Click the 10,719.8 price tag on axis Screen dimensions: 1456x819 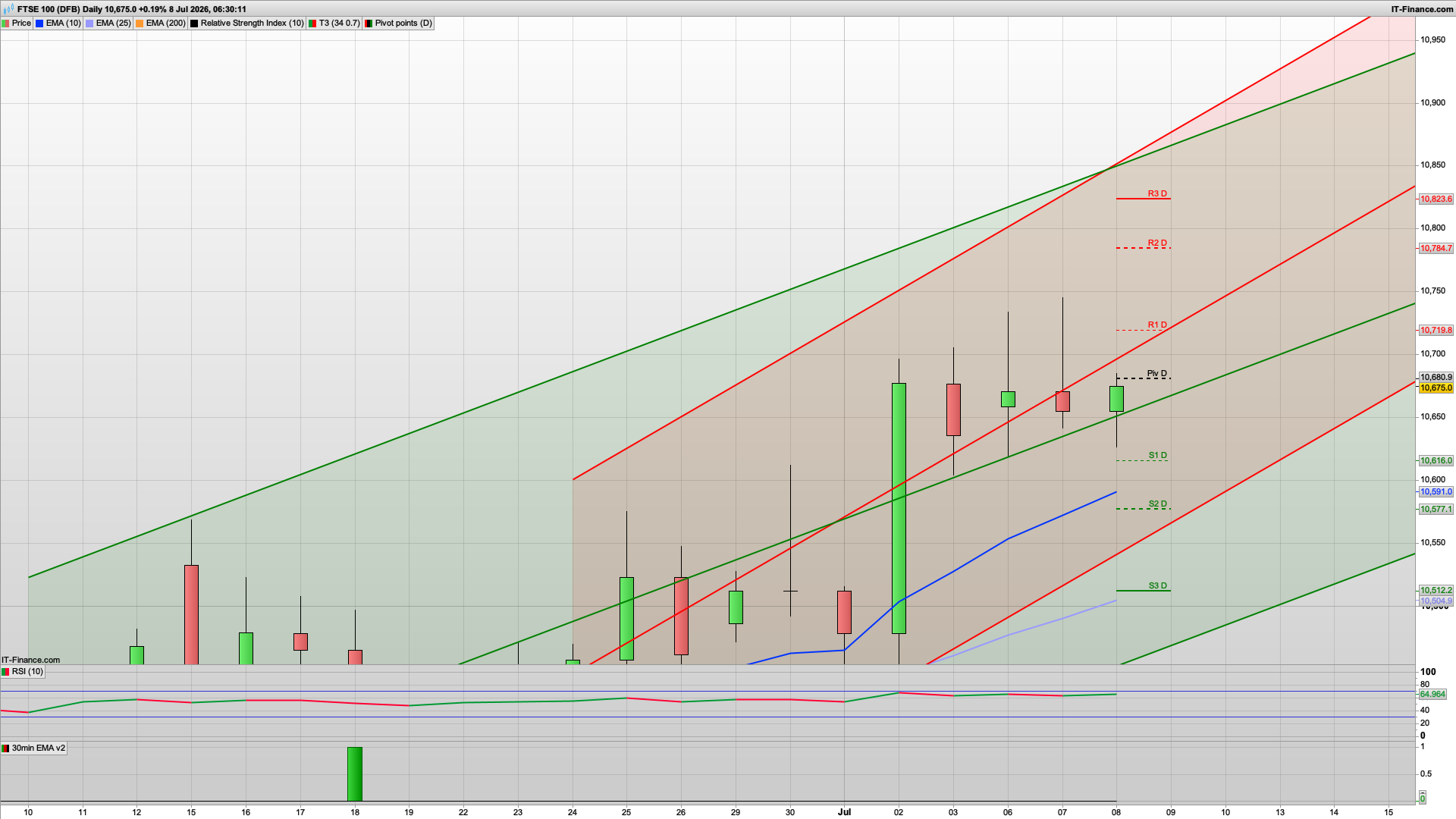[1436, 331]
